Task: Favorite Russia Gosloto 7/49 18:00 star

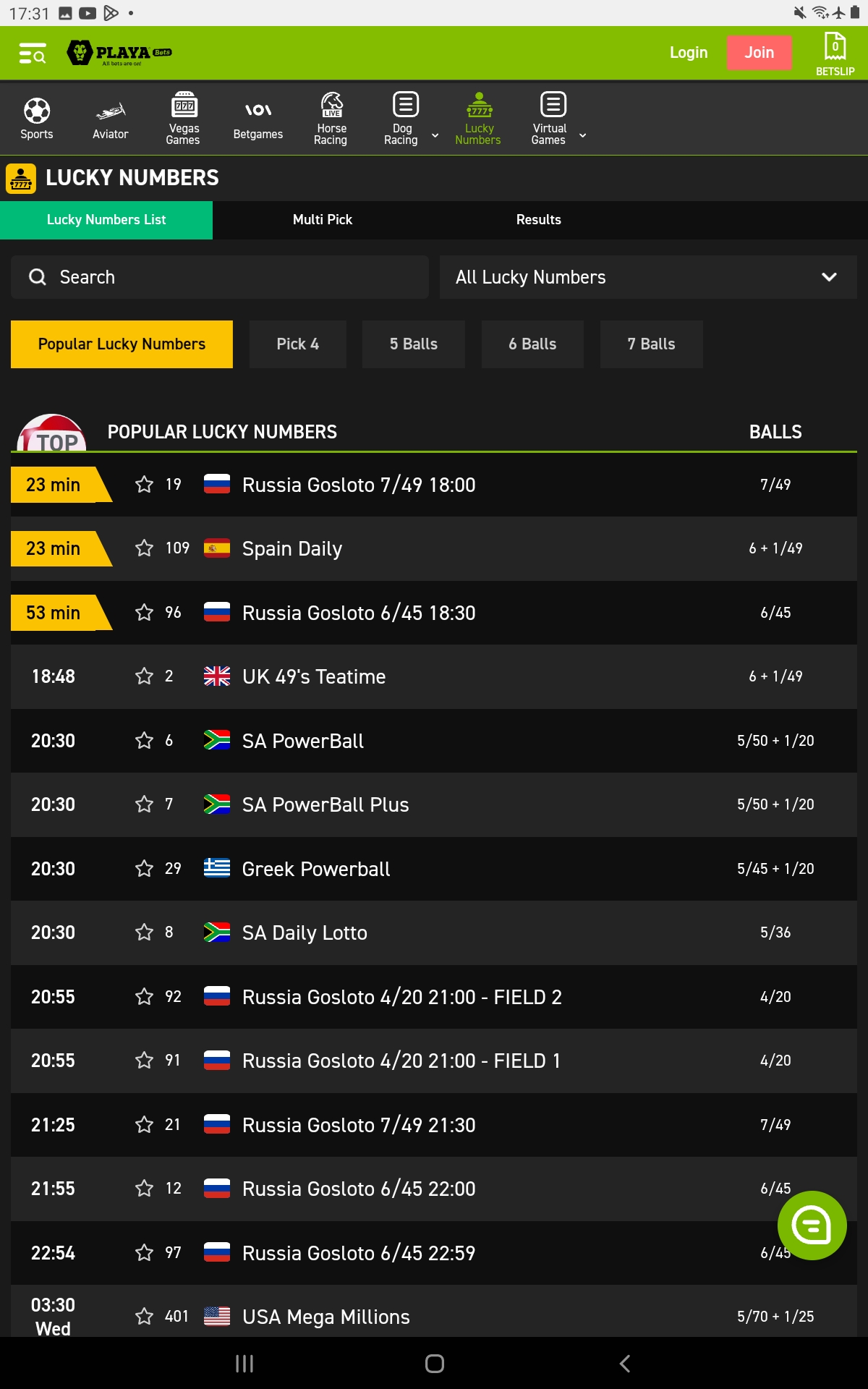Action: coord(145,485)
